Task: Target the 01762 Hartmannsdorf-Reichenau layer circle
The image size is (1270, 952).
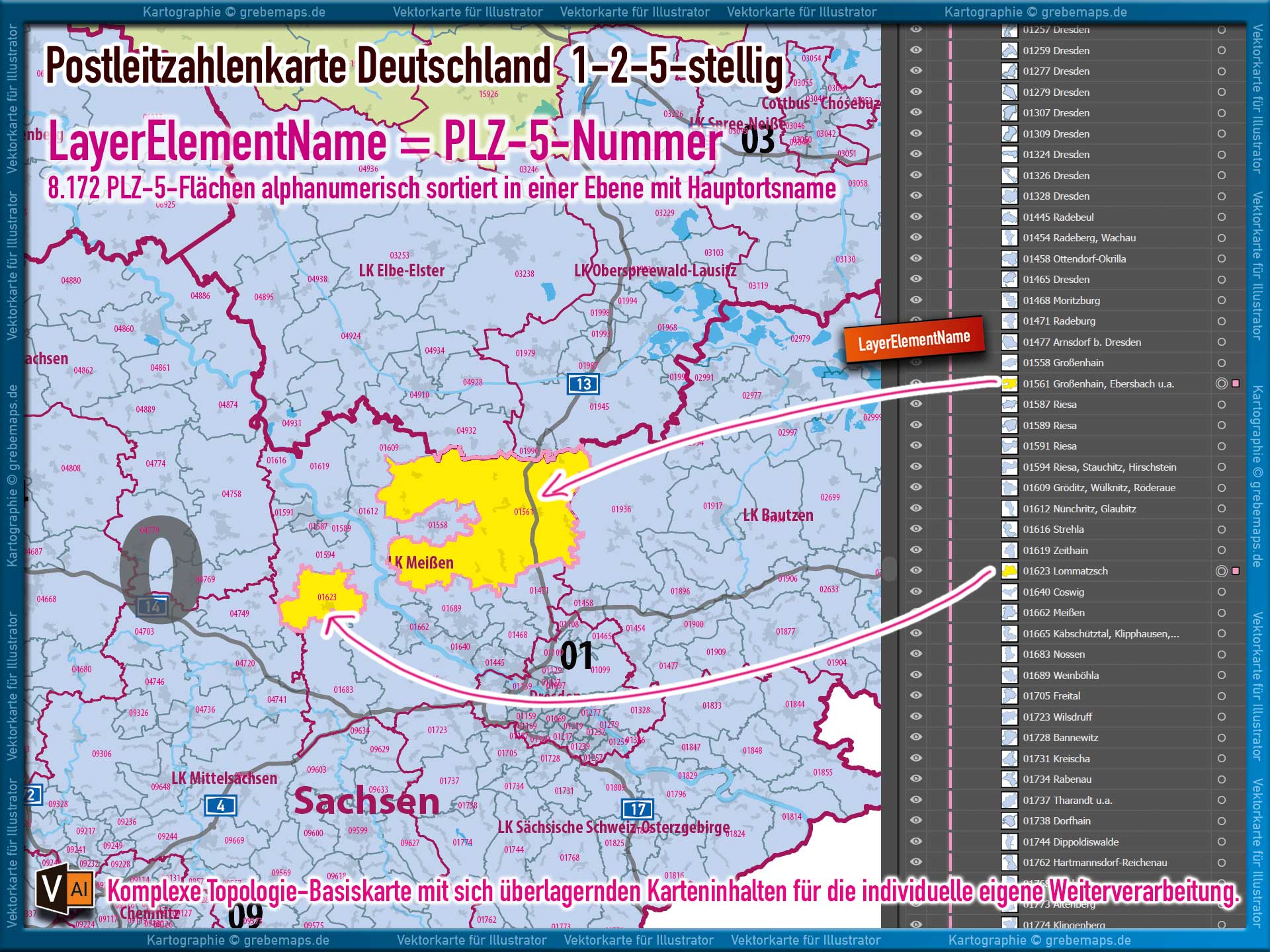Action: pyautogui.click(x=1222, y=863)
